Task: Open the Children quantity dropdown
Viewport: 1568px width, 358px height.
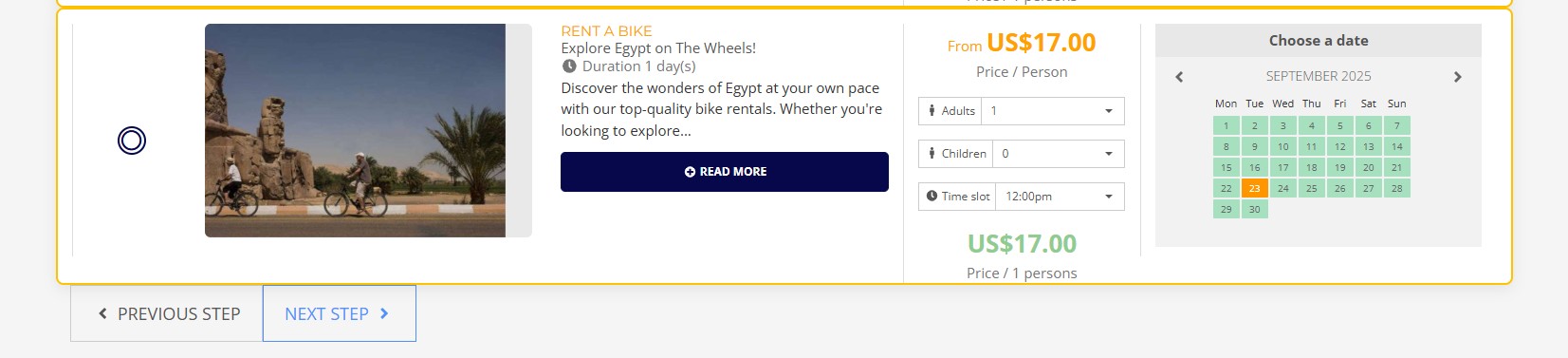Action: pos(1059,154)
